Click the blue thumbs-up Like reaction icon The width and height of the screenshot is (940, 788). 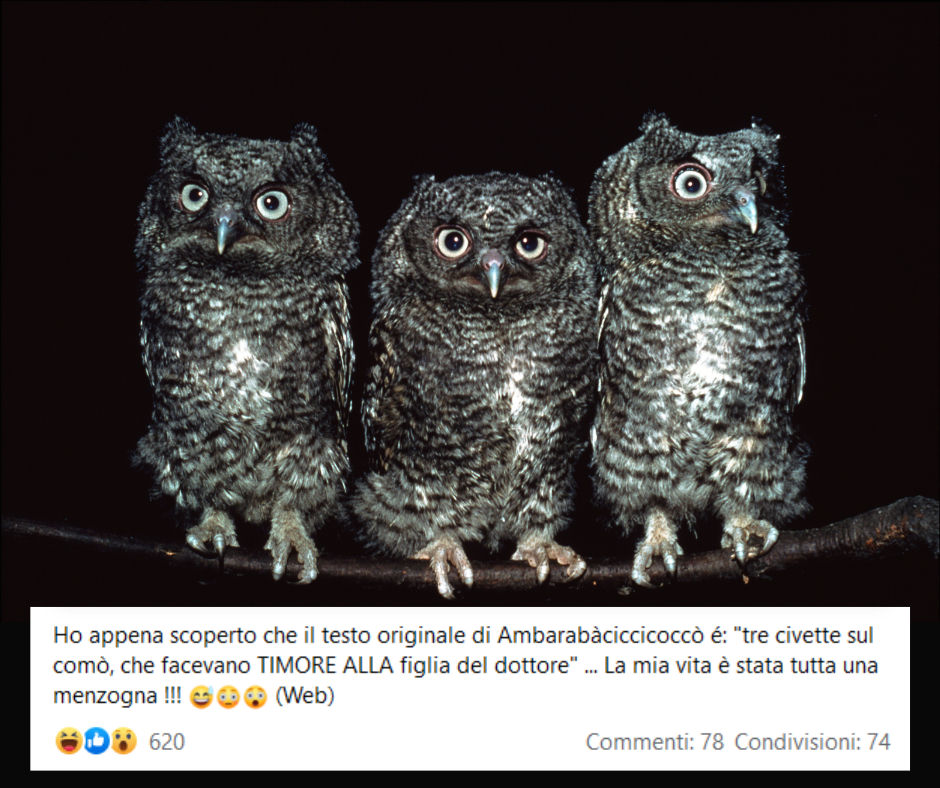96,741
